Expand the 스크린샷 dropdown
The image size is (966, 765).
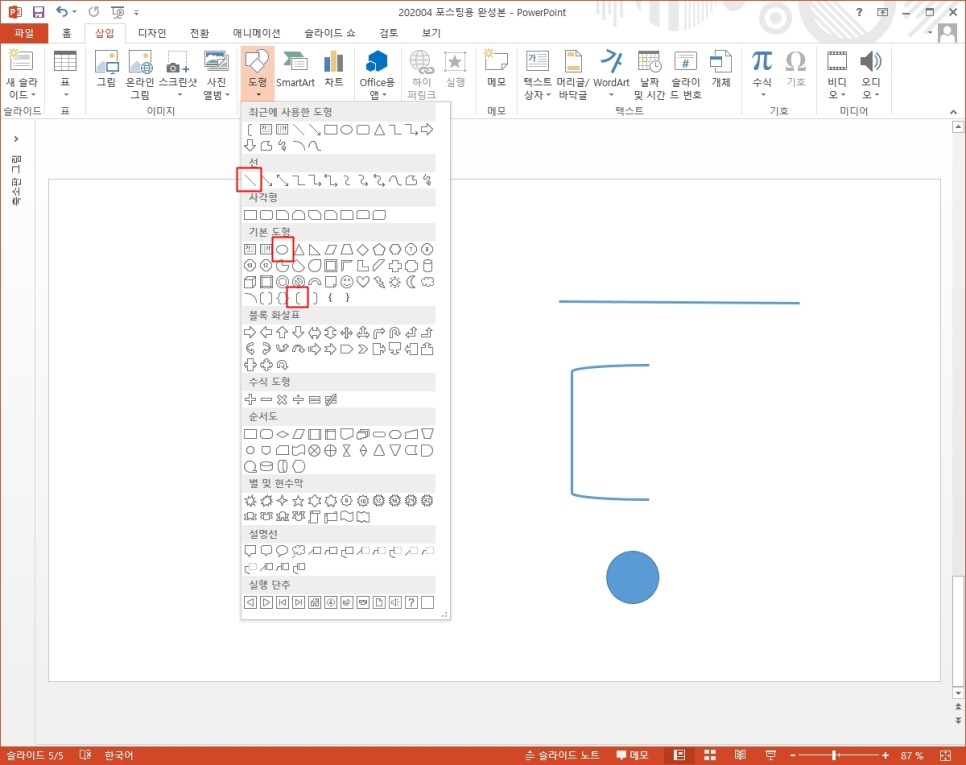click(x=179, y=94)
